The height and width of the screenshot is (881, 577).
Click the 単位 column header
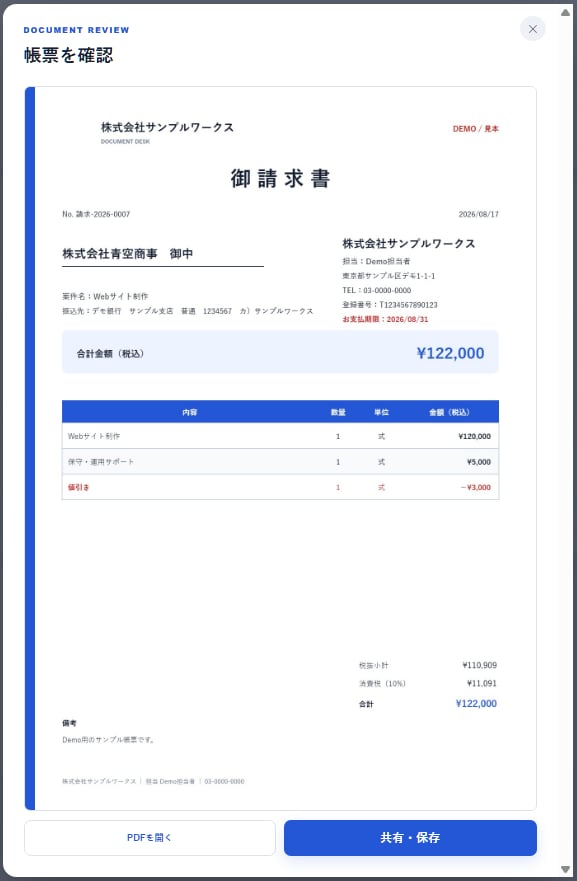click(x=381, y=412)
